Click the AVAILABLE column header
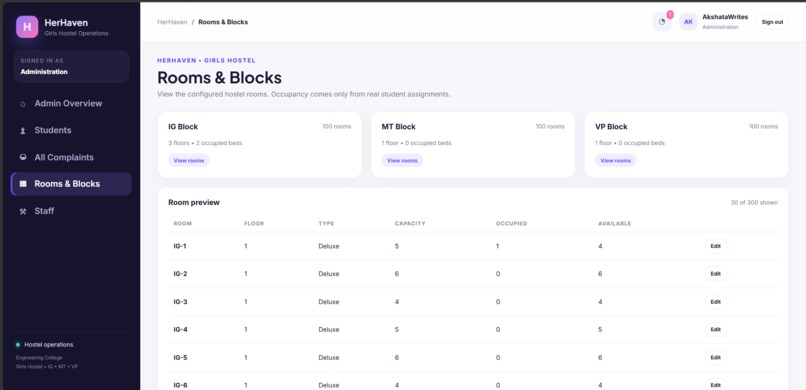This screenshot has height=390, width=806. 614,224
